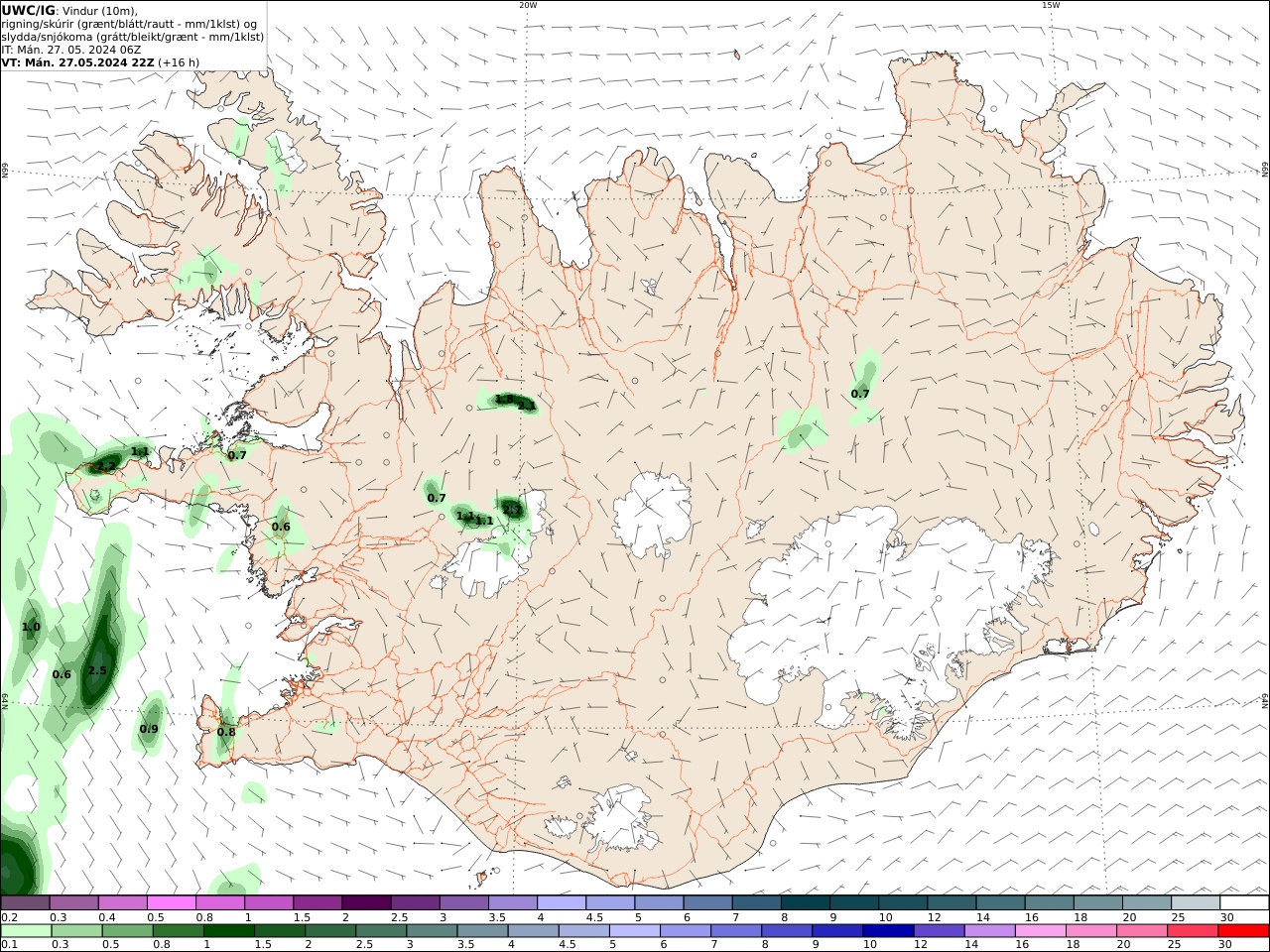Click the 2.1 rainfall value in north-central highlands
Image resolution: width=1270 pixels, height=952 pixels.
(x=527, y=406)
